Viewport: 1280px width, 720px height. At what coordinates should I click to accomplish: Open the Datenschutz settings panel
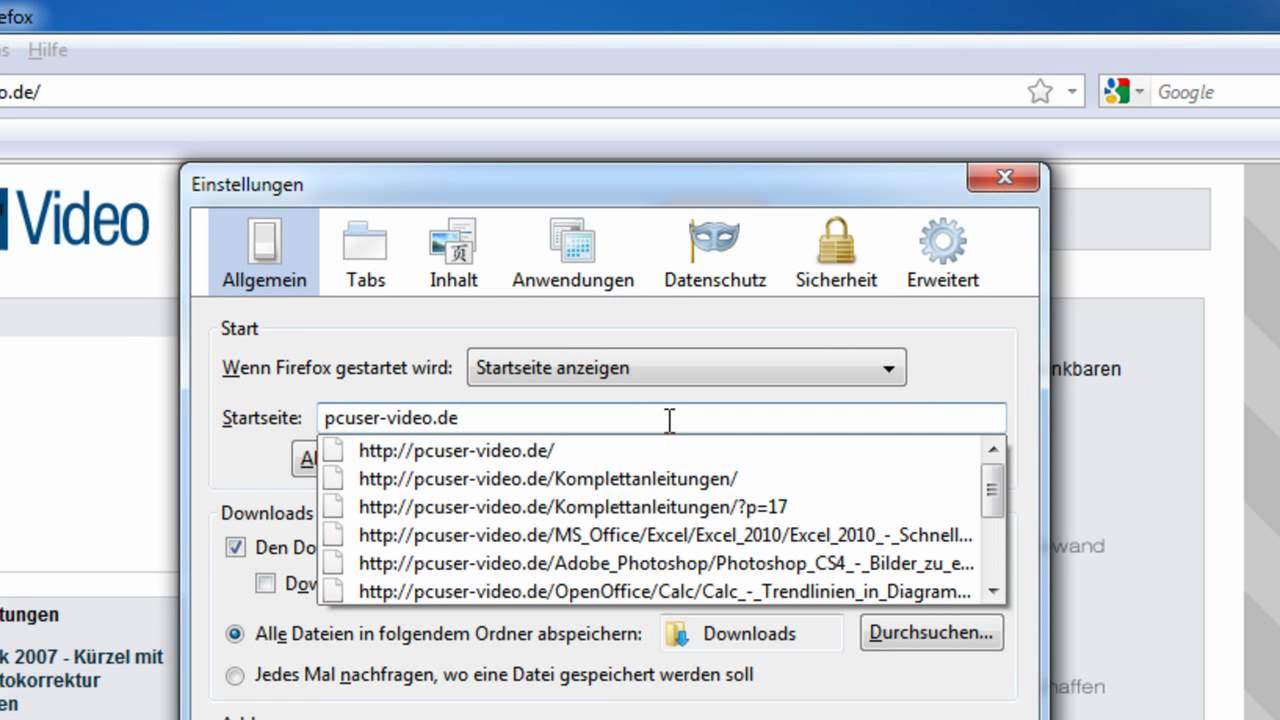pos(715,252)
